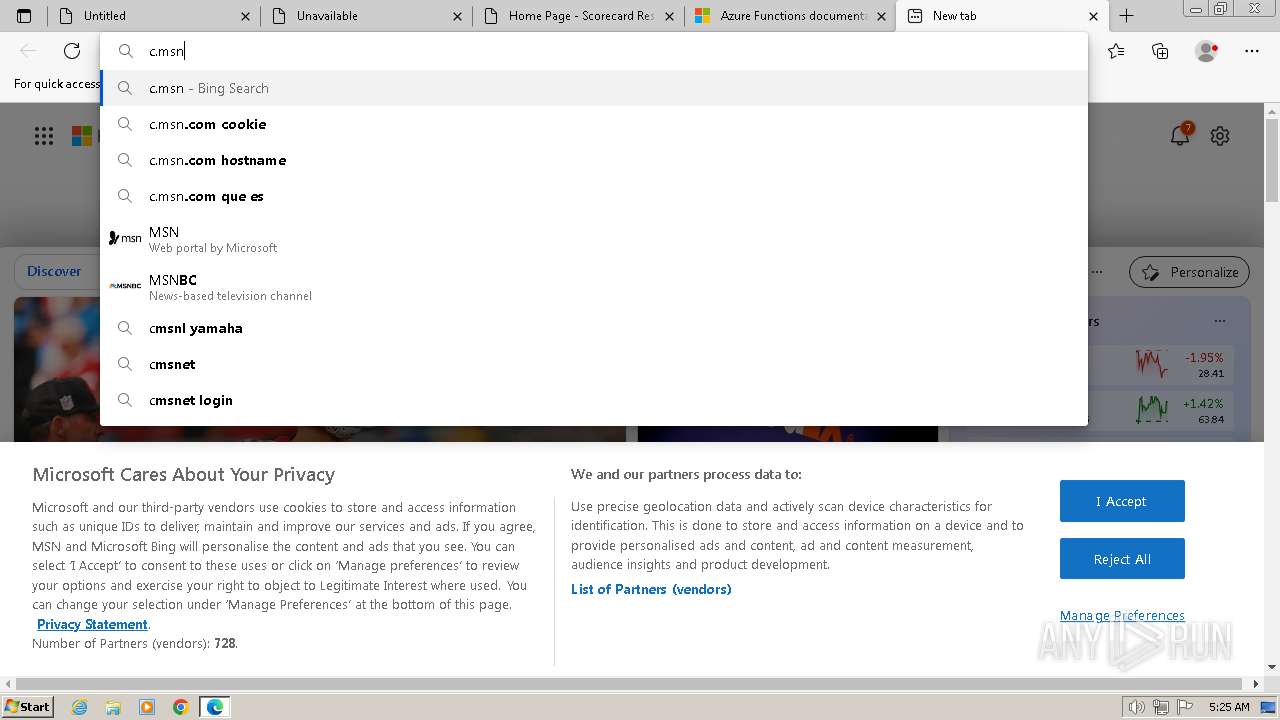1280x720 pixels.
Task: Open feed options ellipsis beside Personalize
Action: tap(1098, 272)
